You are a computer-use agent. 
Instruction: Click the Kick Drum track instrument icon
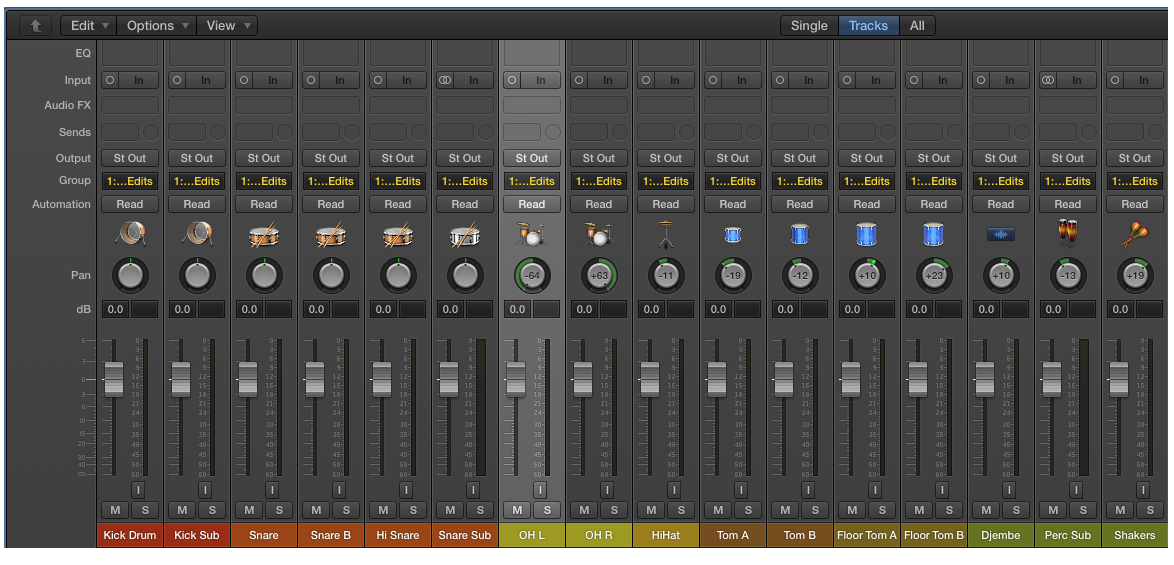(x=130, y=235)
